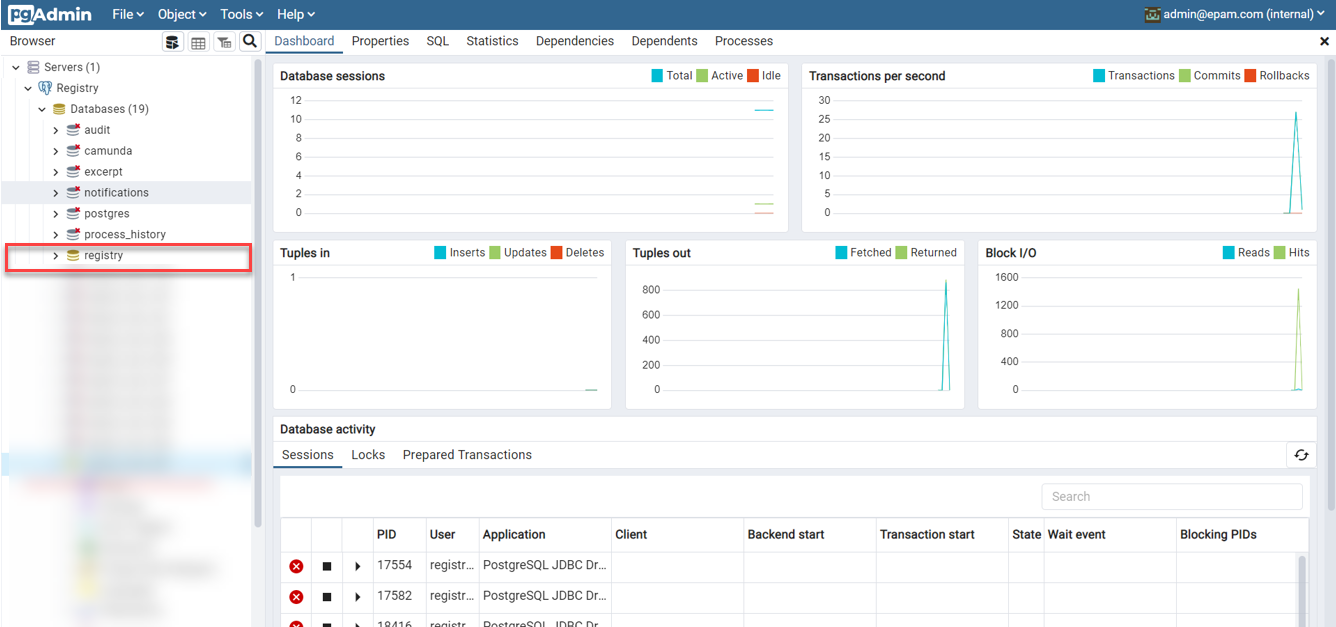Open the Query Tool icon in Browser toolbar
Image resolution: width=1336 pixels, height=627 pixels.
(x=173, y=42)
